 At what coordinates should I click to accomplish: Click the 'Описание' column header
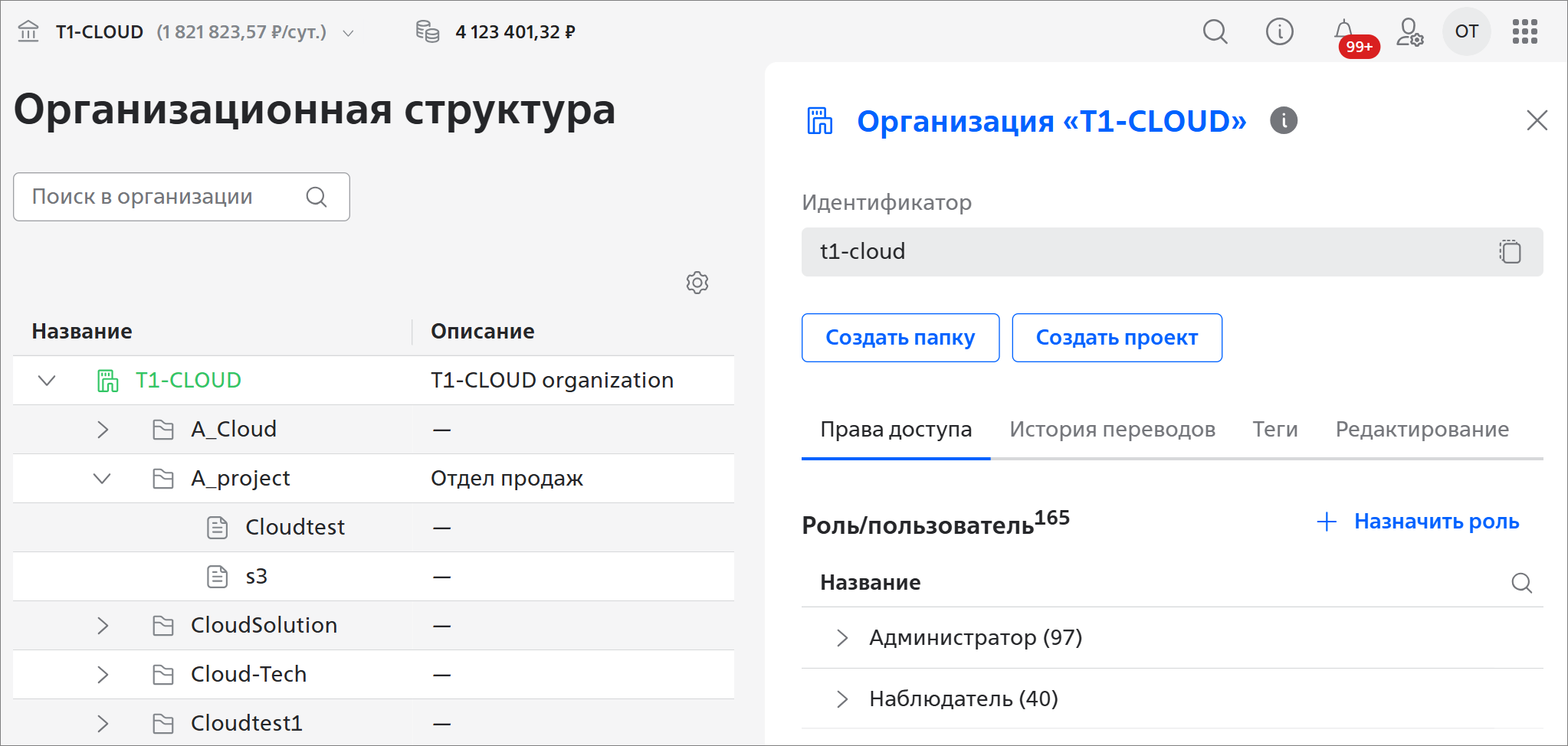point(482,331)
